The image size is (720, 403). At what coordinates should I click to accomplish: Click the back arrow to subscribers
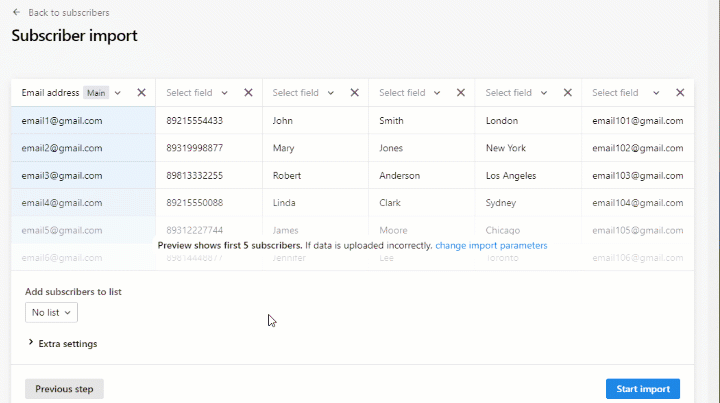[17, 13]
